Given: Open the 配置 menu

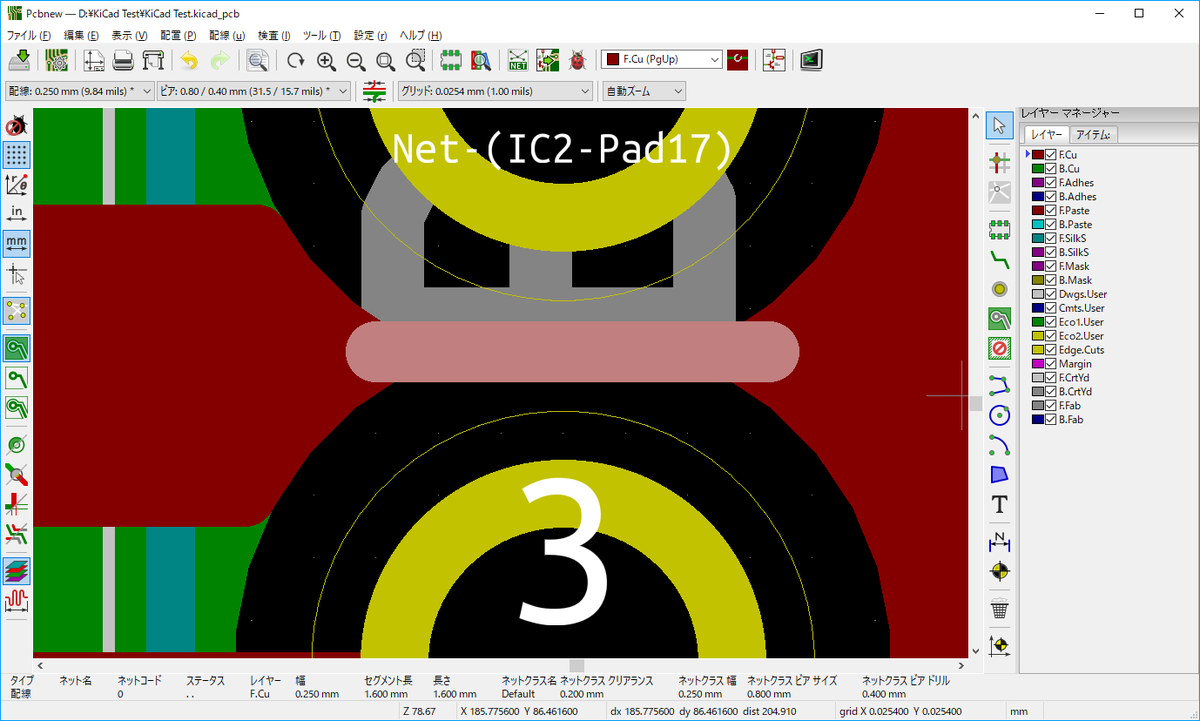Looking at the screenshot, I should tap(178, 35).
